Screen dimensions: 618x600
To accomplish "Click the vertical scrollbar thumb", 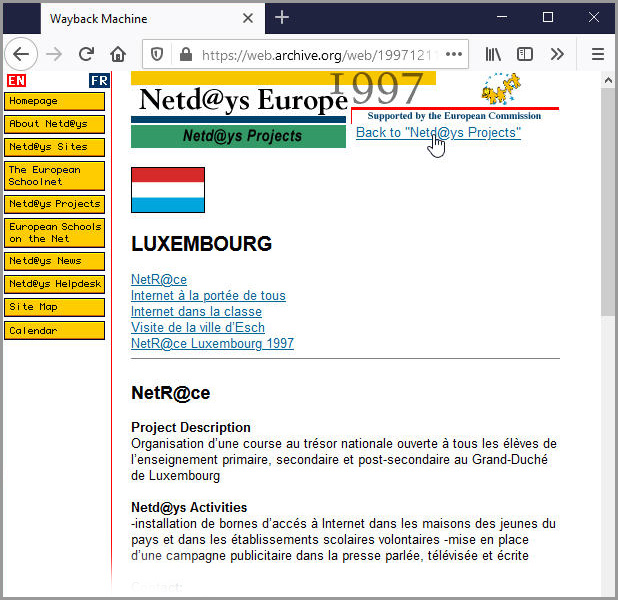I will [607, 201].
